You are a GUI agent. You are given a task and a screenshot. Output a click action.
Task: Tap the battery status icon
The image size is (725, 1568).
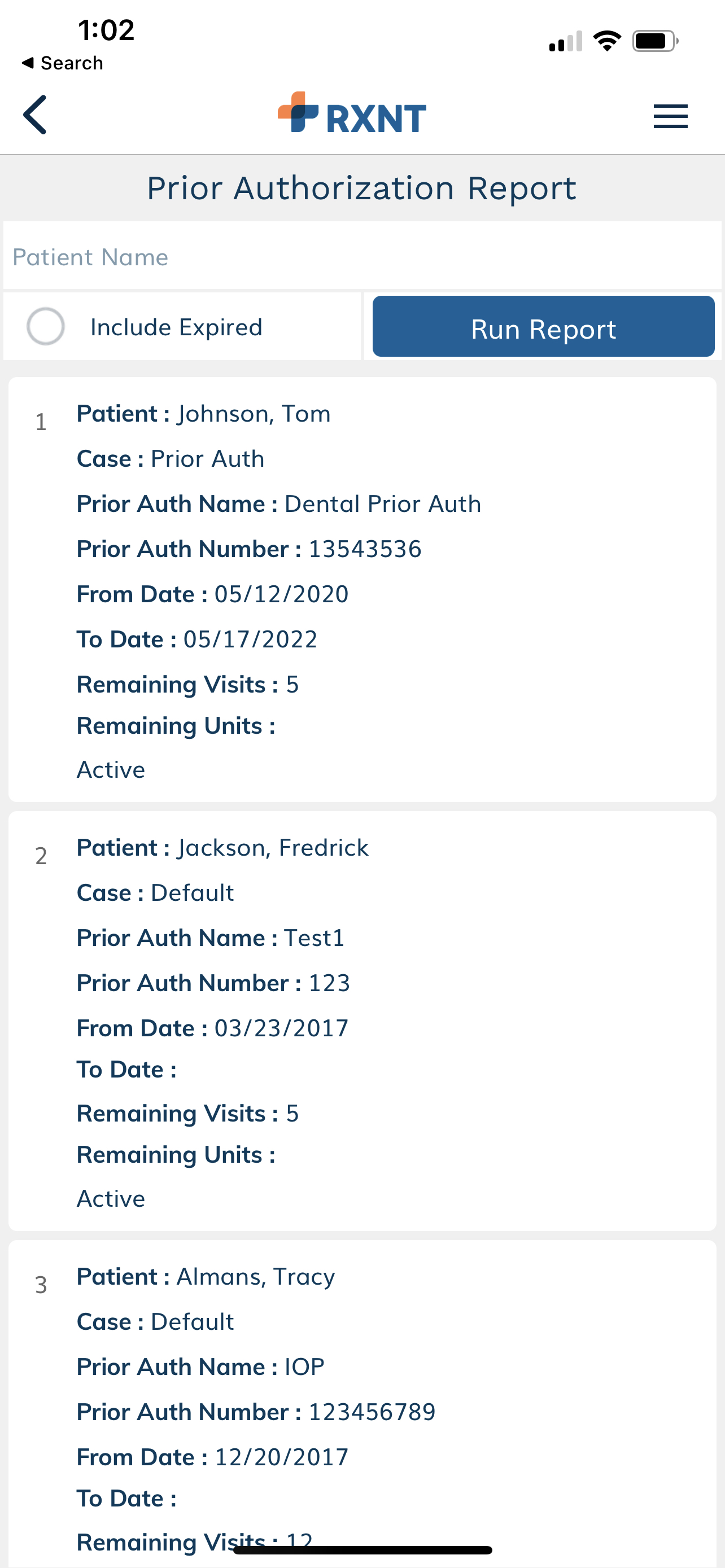click(x=655, y=41)
